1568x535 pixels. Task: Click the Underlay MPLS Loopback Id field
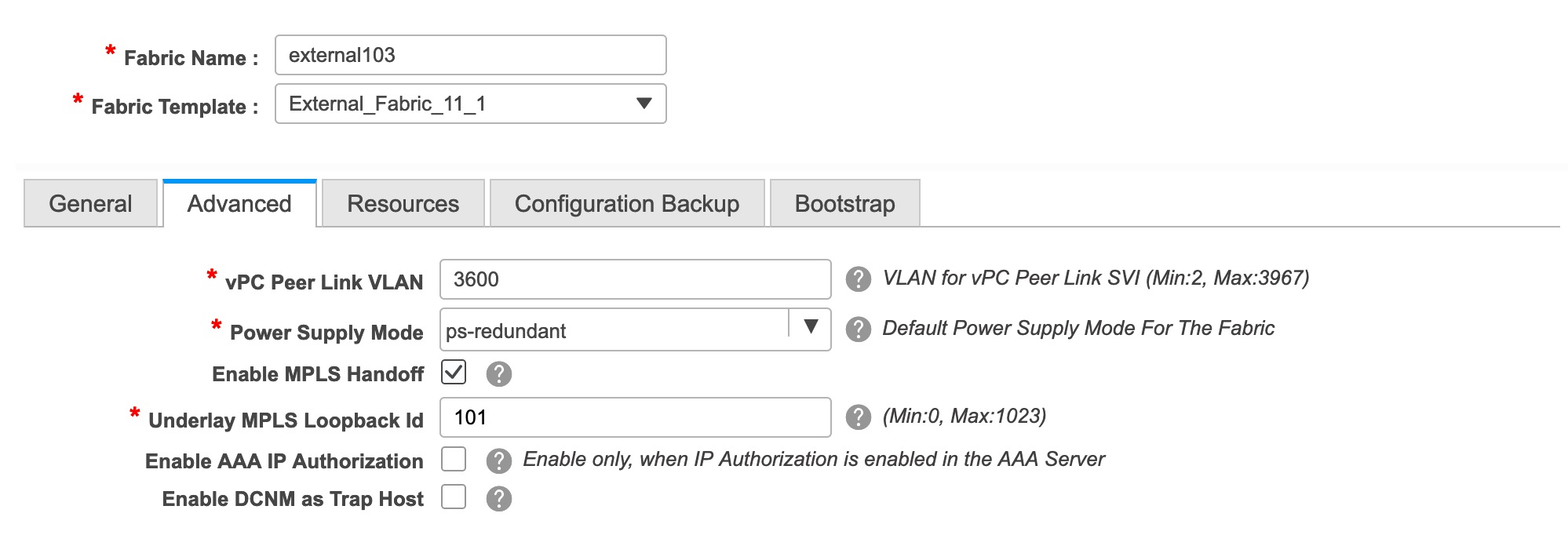click(636, 417)
